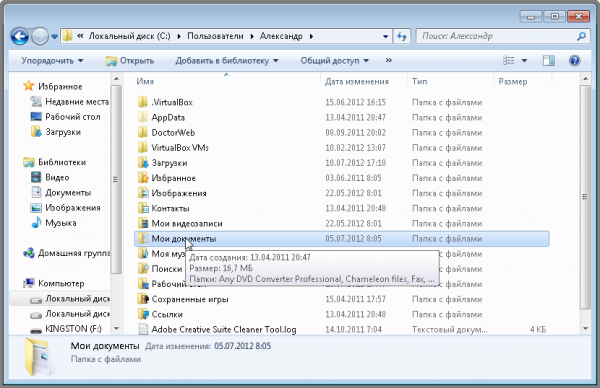600x388 pixels.
Task: Open the 'Упорядочить' menu
Action: coord(52,60)
